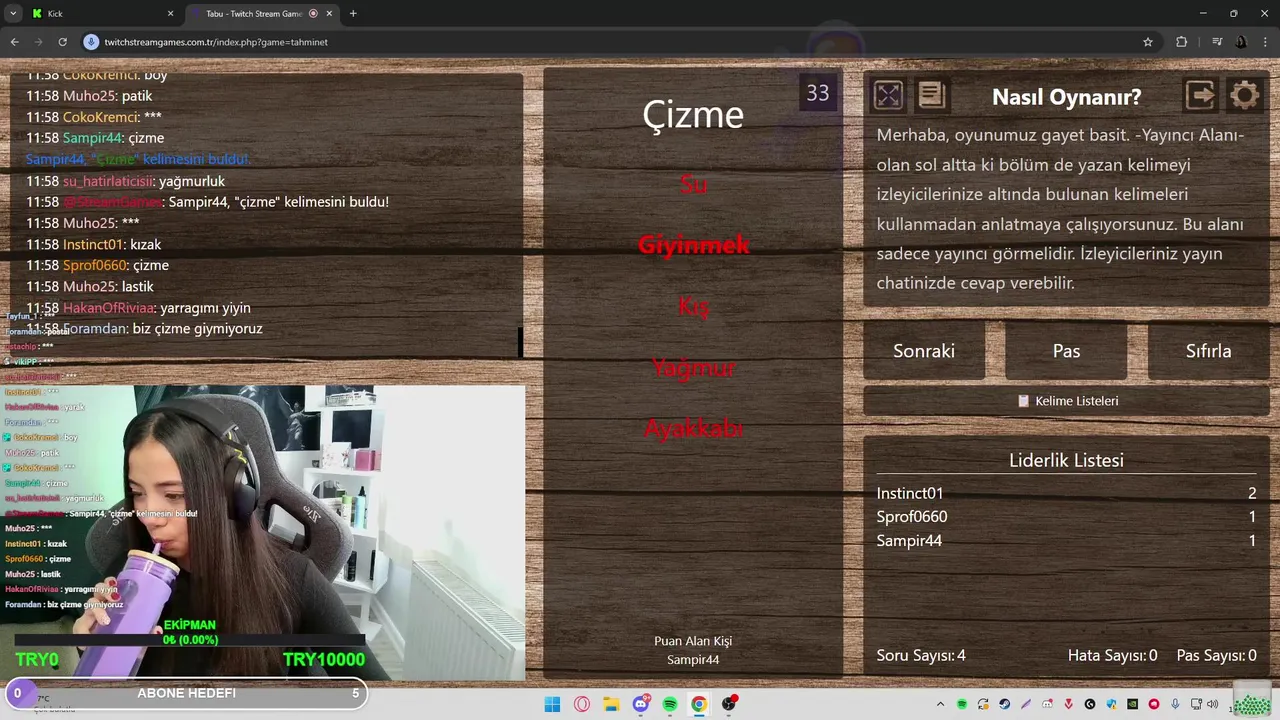1280x720 pixels.
Task: Click the microphone icon in system tray
Action: (x=1175, y=704)
